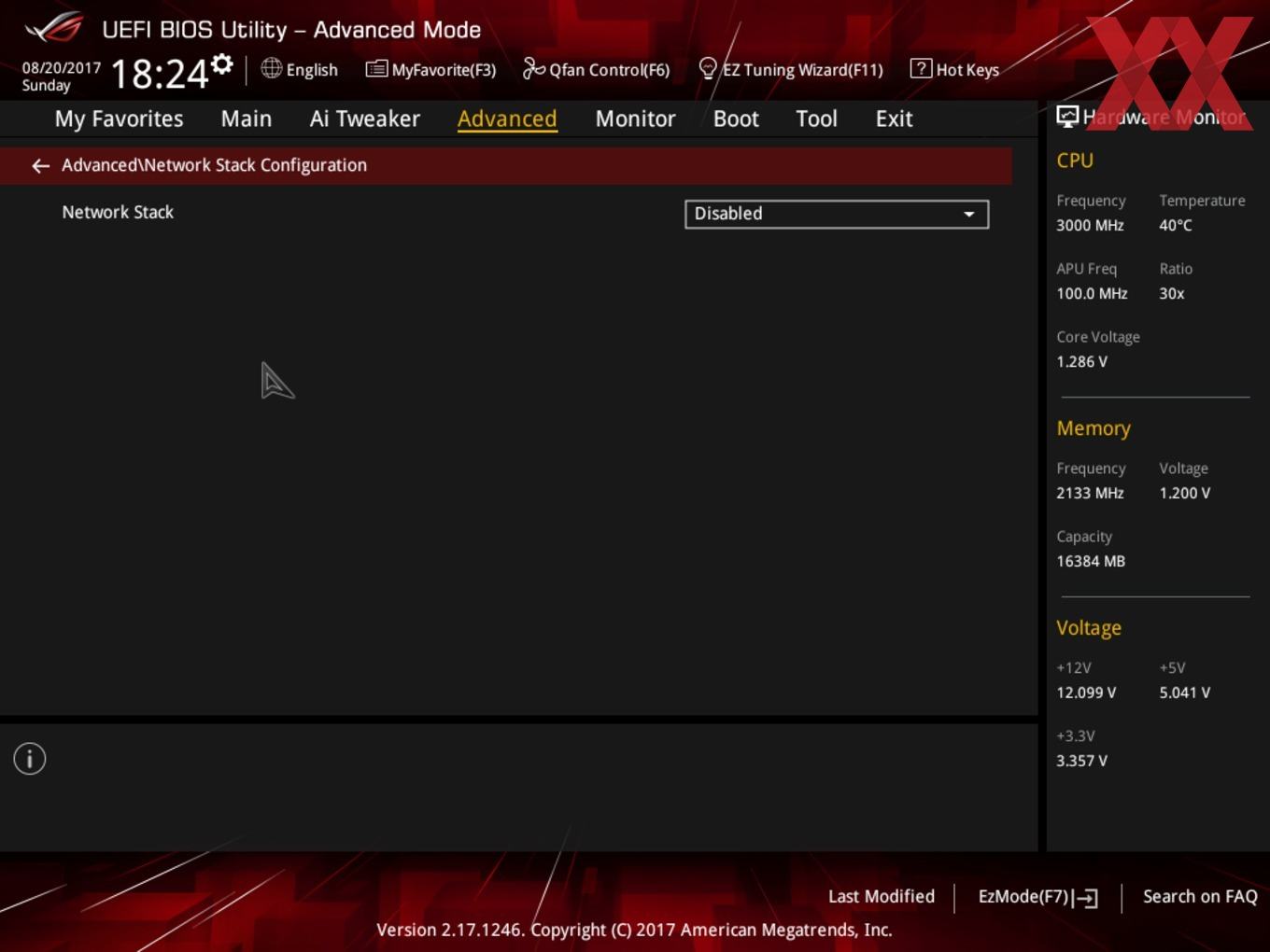View Last Modified settings

click(x=882, y=896)
